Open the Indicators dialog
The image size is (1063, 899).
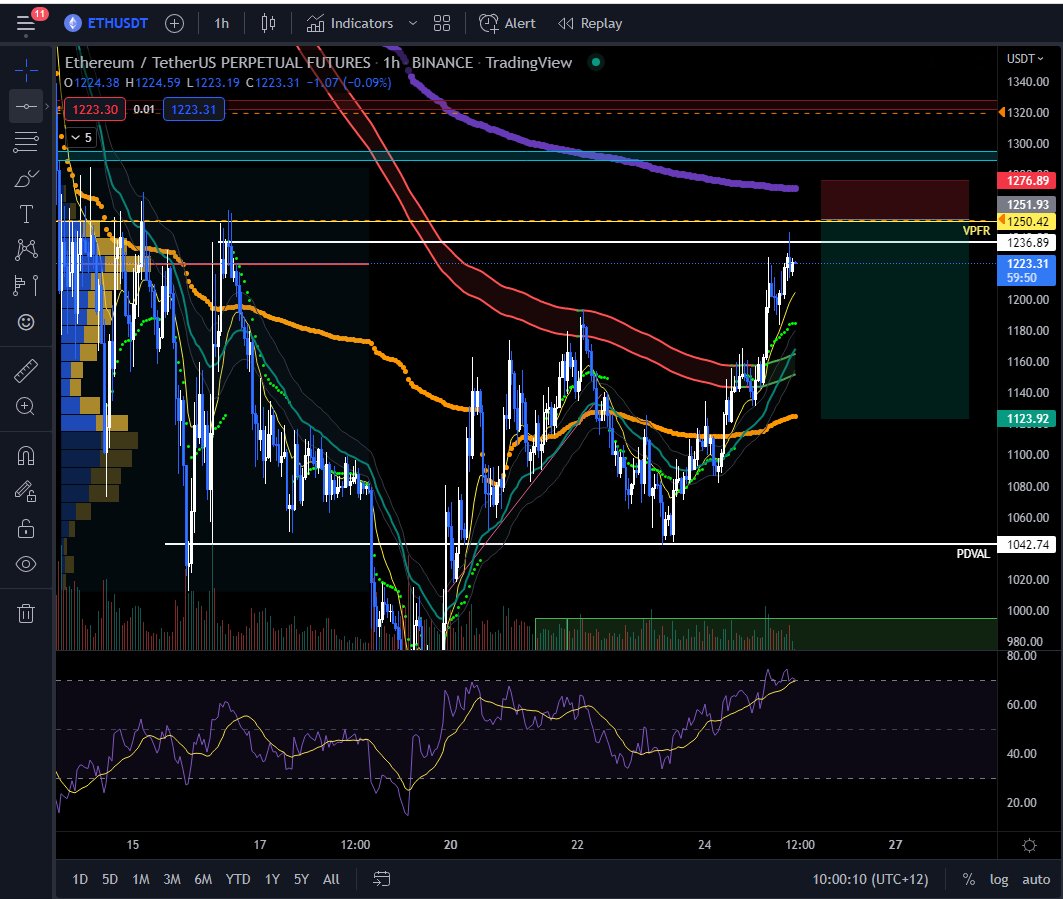click(x=350, y=24)
